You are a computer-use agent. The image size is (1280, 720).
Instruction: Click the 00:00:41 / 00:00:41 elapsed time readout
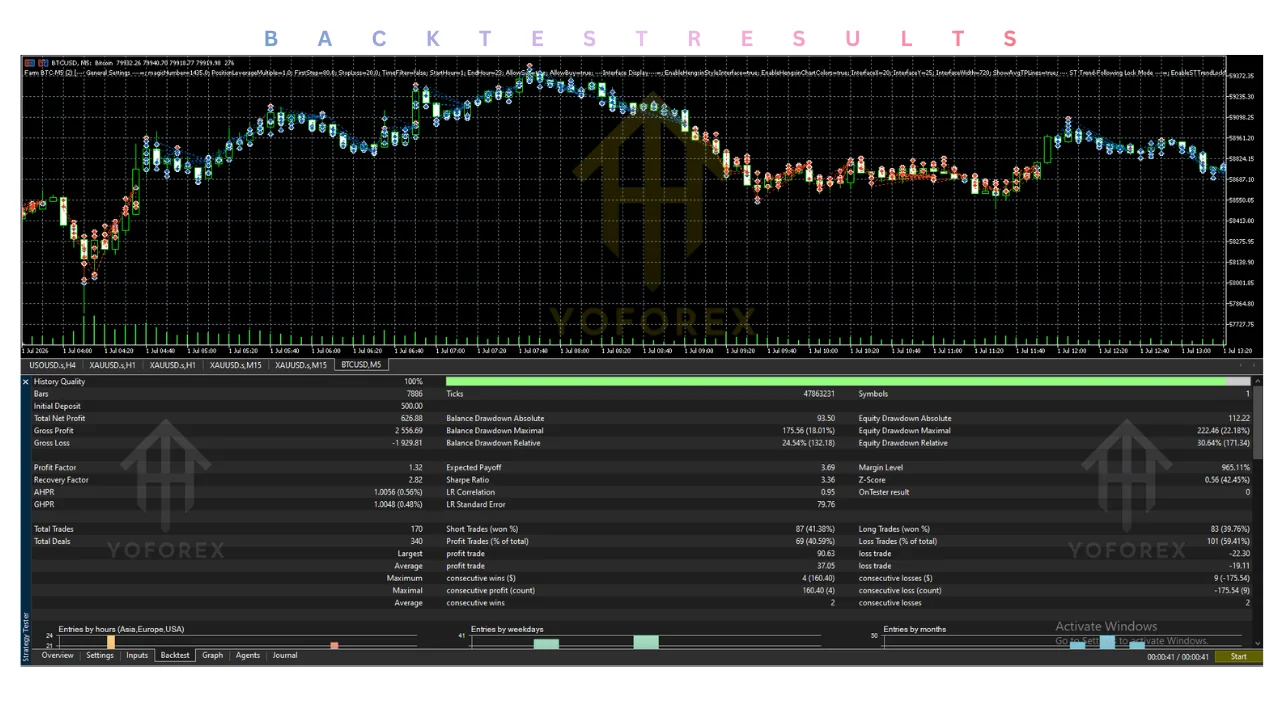tap(1177, 657)
